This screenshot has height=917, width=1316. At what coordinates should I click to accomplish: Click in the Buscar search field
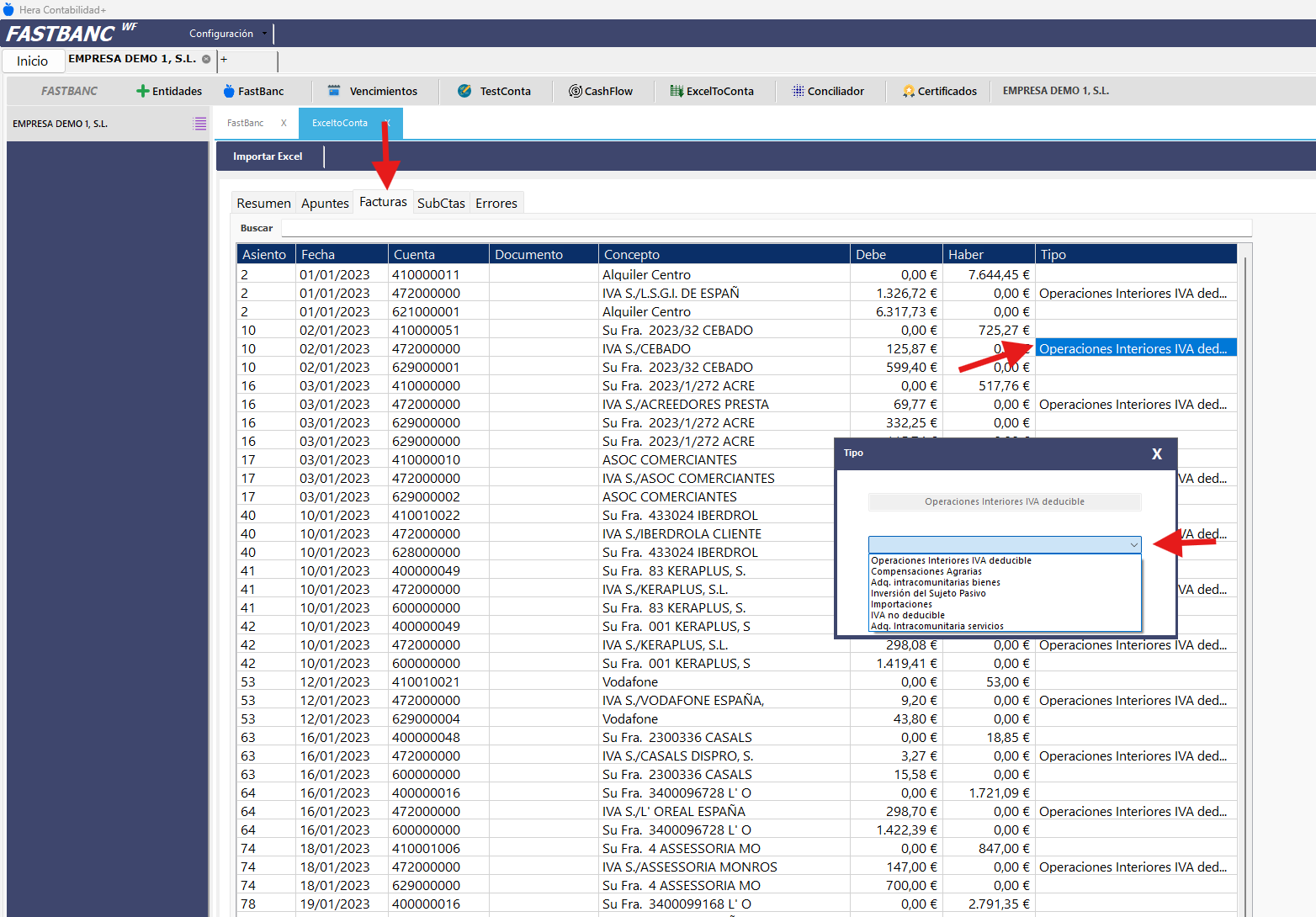[x=766, y=228]
